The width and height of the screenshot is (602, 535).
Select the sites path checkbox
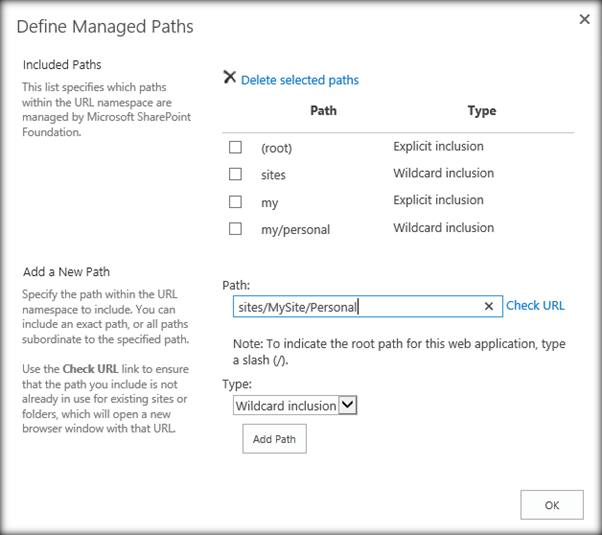pos(236,174)
